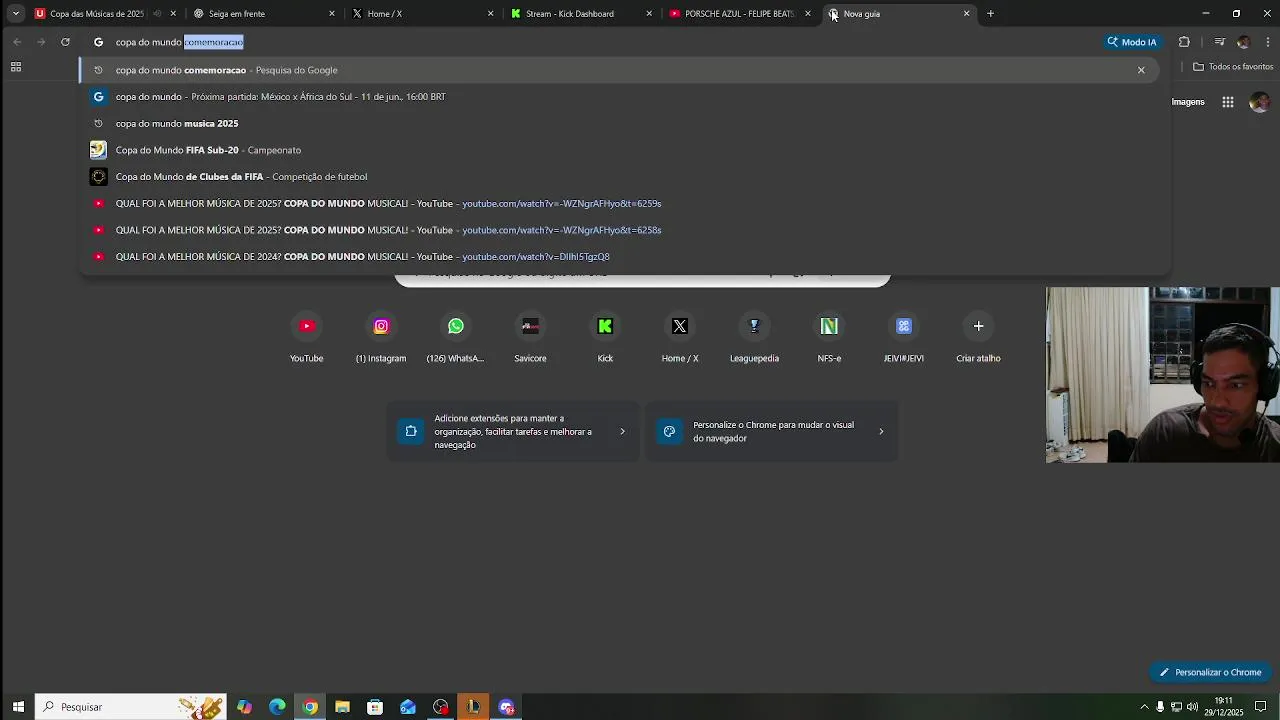Open the volume control in system tray
The width and height of the screenshot is (1280, 720).
[x=1192, y=707]
